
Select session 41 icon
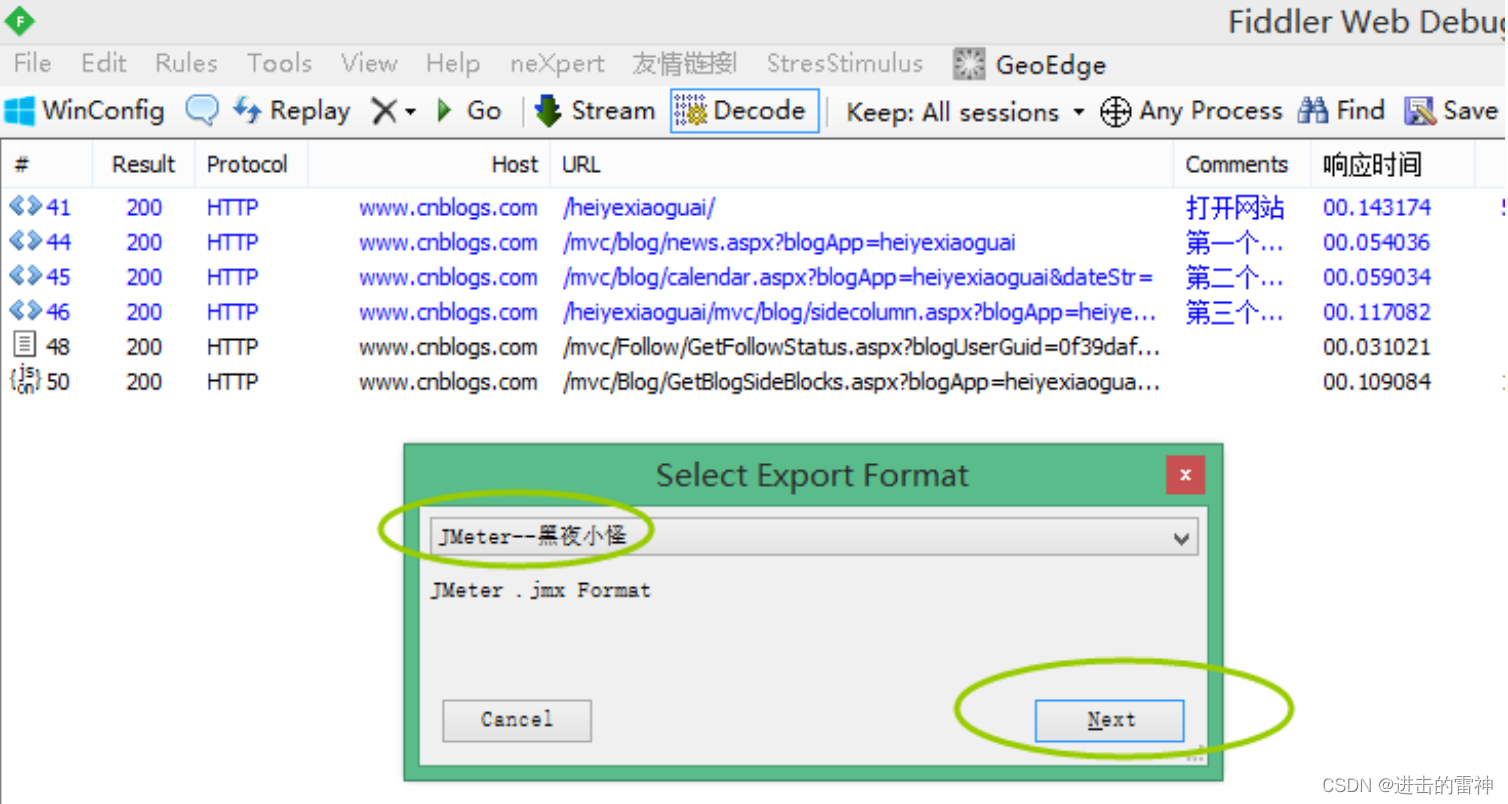pos(25,206)
